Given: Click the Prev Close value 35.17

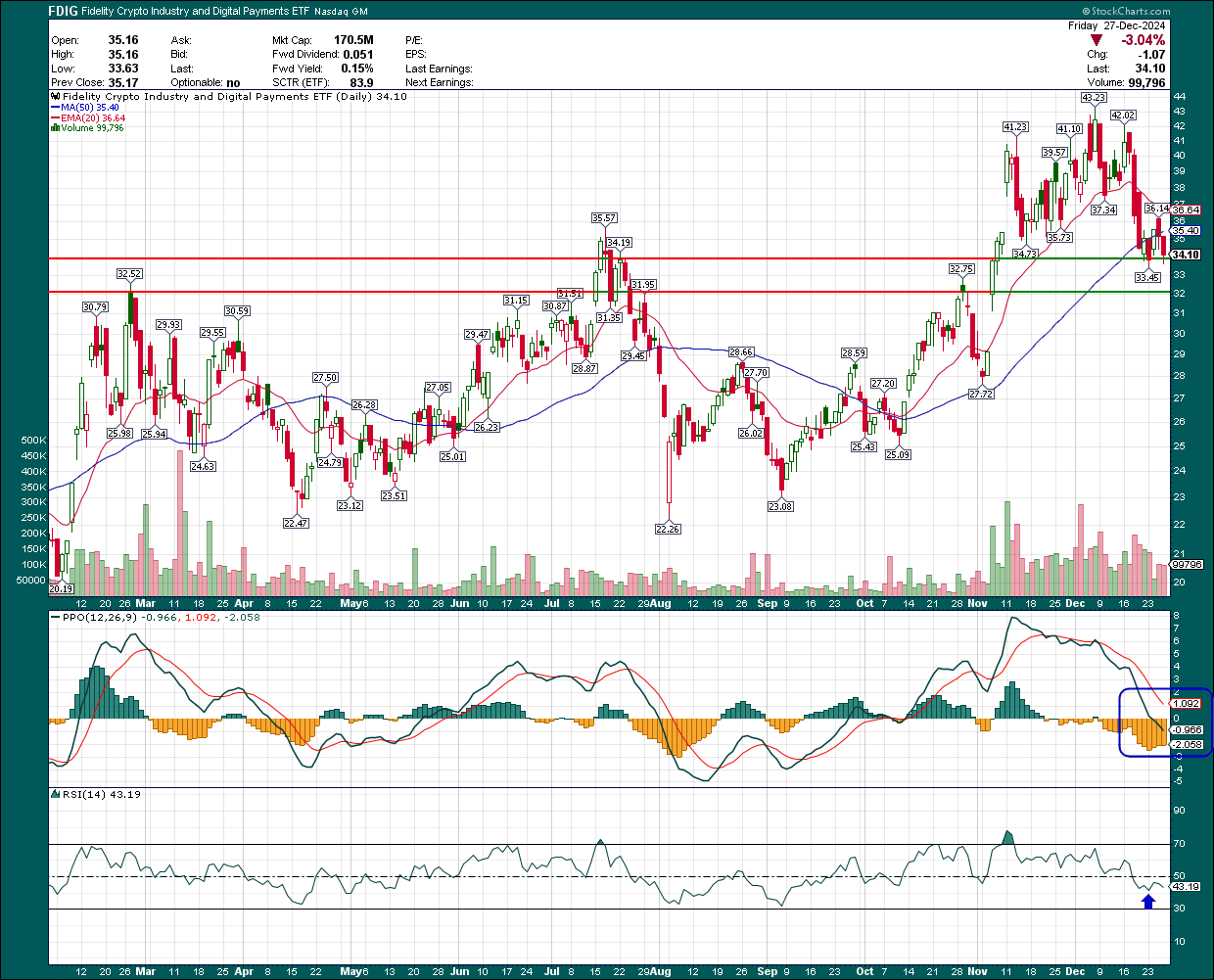Looking at the screenshot, I should (x=122, y=83).
